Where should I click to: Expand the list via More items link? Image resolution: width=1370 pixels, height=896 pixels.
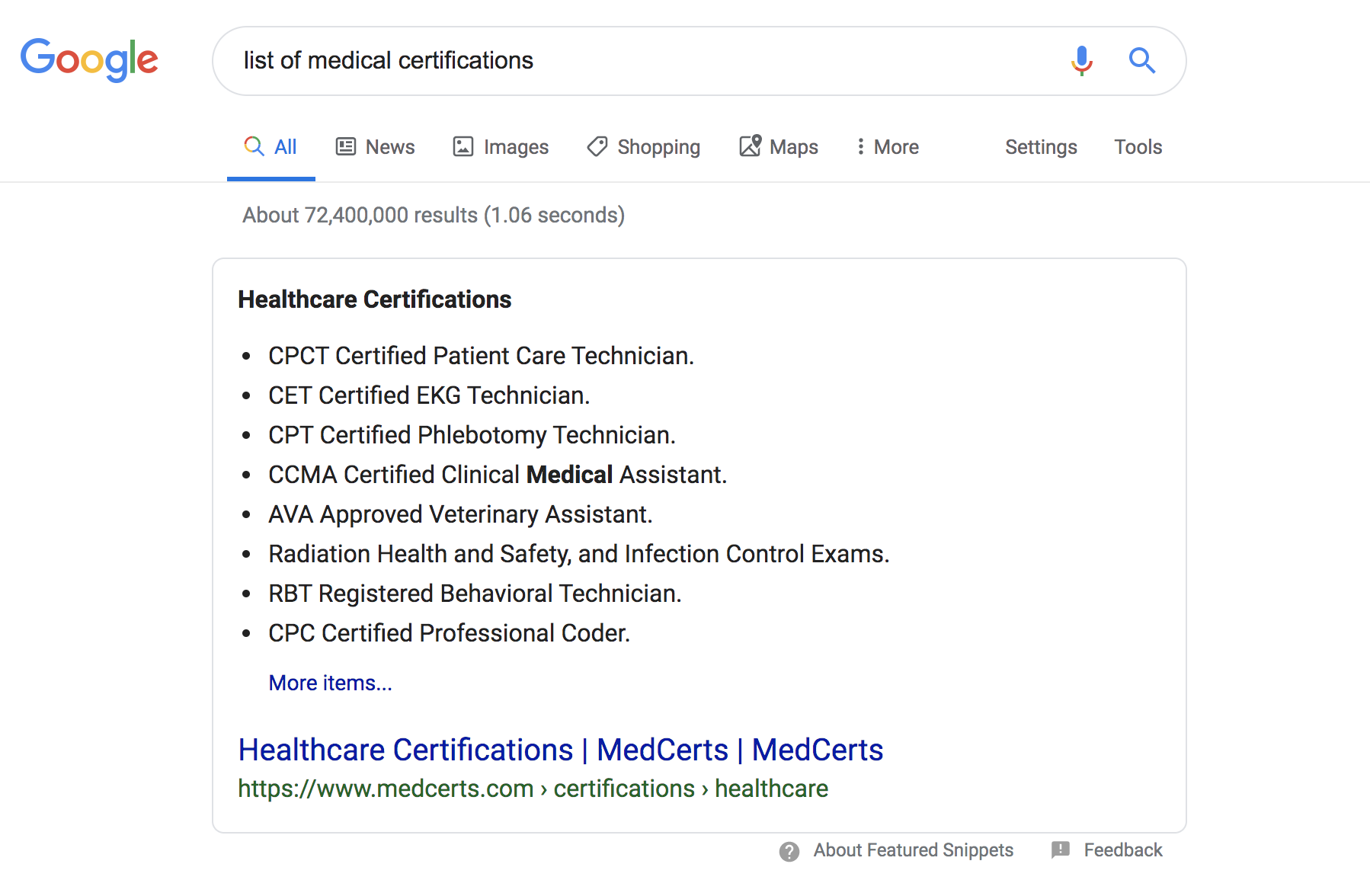point(330,683)
